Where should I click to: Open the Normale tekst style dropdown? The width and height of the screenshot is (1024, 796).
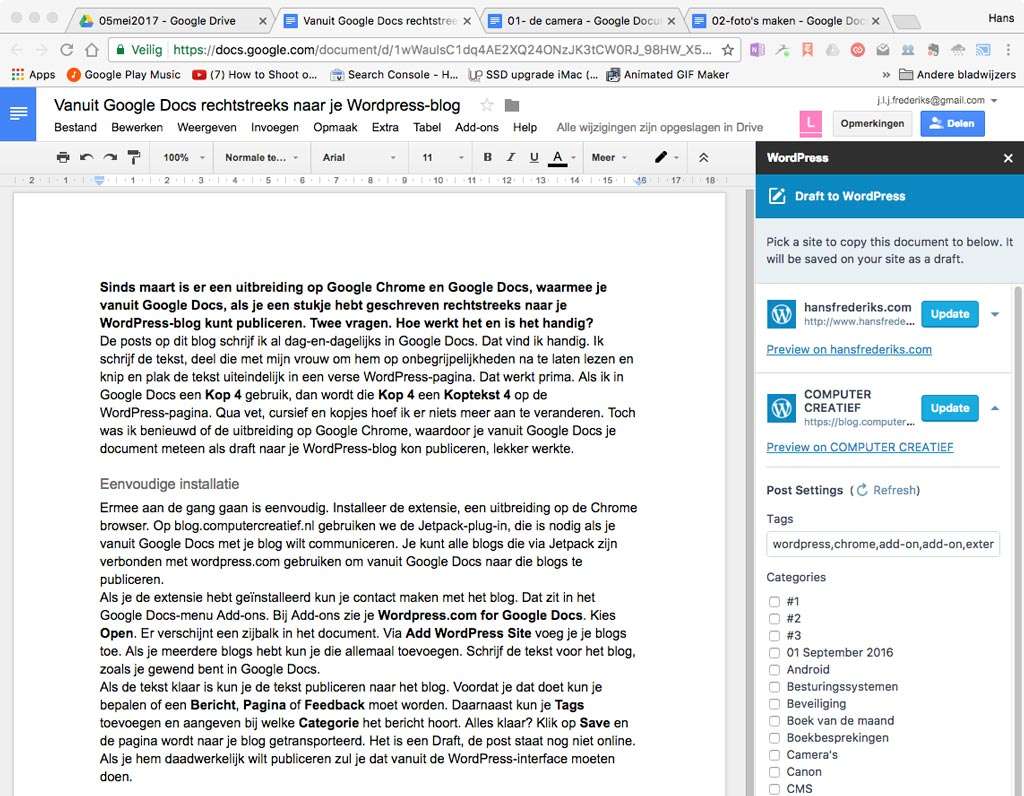click(261, 157)
